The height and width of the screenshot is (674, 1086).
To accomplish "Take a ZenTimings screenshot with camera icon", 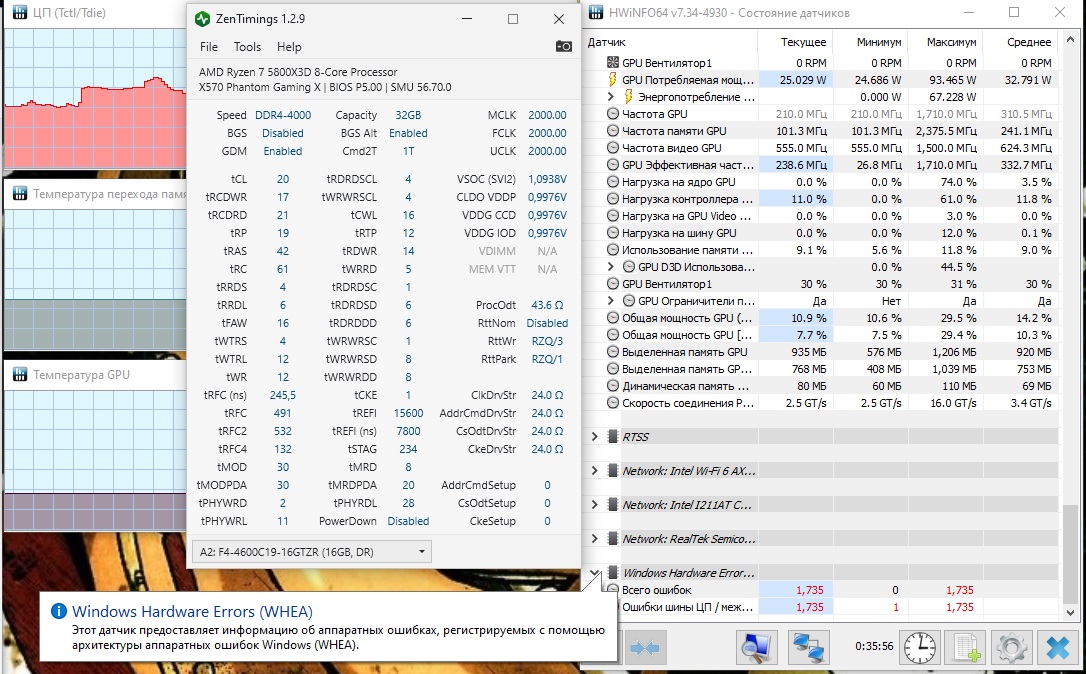I will [564, 46].
